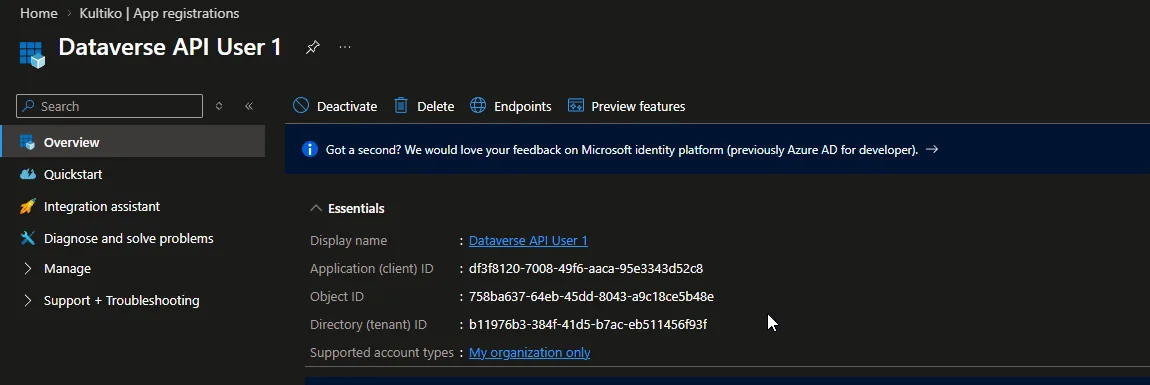This screenshot has width=1150, height=385.
Task: Click the Preview features icon
Action: (576, 106)
